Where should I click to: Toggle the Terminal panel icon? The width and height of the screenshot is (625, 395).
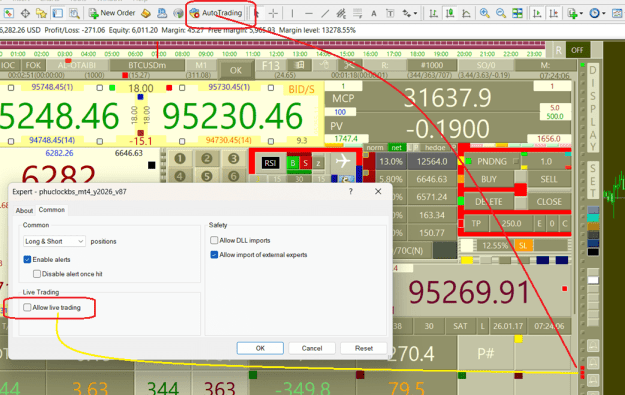tap(58, 13)
